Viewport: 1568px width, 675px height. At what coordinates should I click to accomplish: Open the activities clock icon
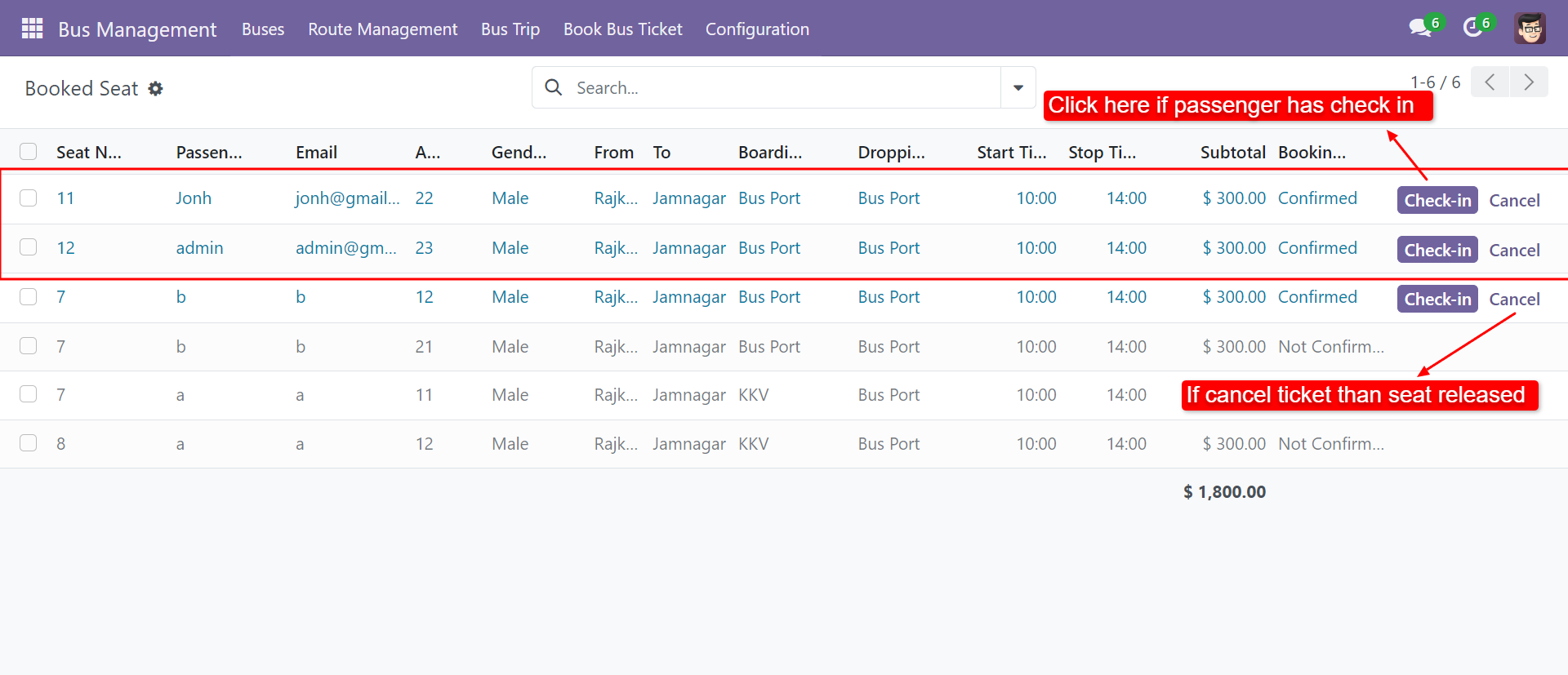pyautogui.click(x=1473, y=29)
